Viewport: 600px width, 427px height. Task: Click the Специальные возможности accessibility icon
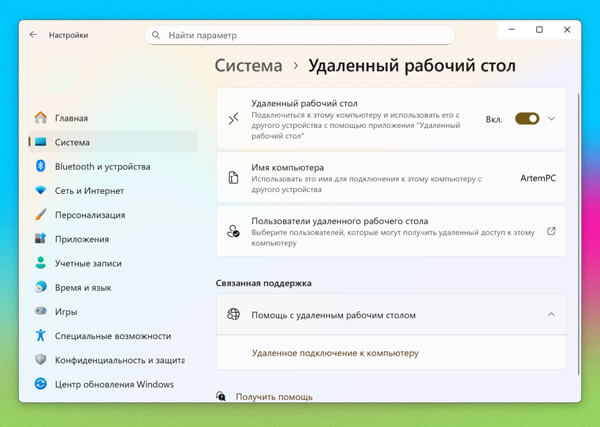point(41,335)
